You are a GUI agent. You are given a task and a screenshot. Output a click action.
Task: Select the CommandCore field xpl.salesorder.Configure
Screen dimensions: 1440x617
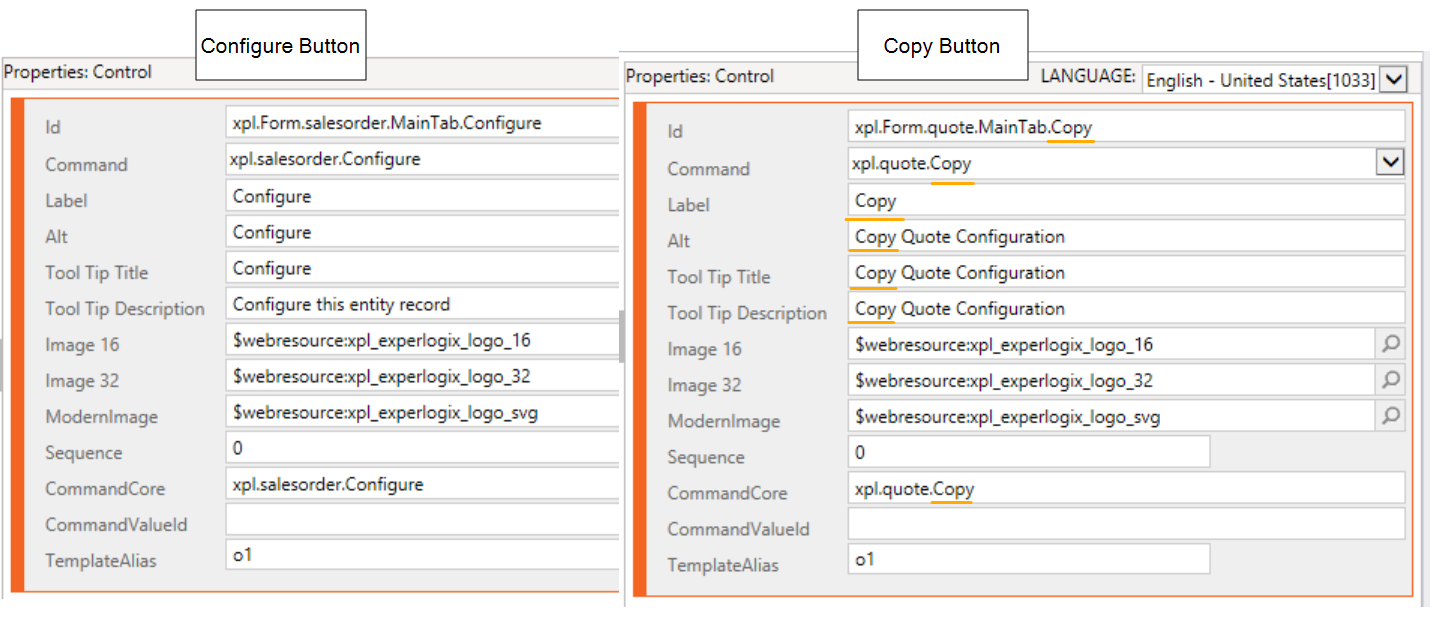pos(422,484)
